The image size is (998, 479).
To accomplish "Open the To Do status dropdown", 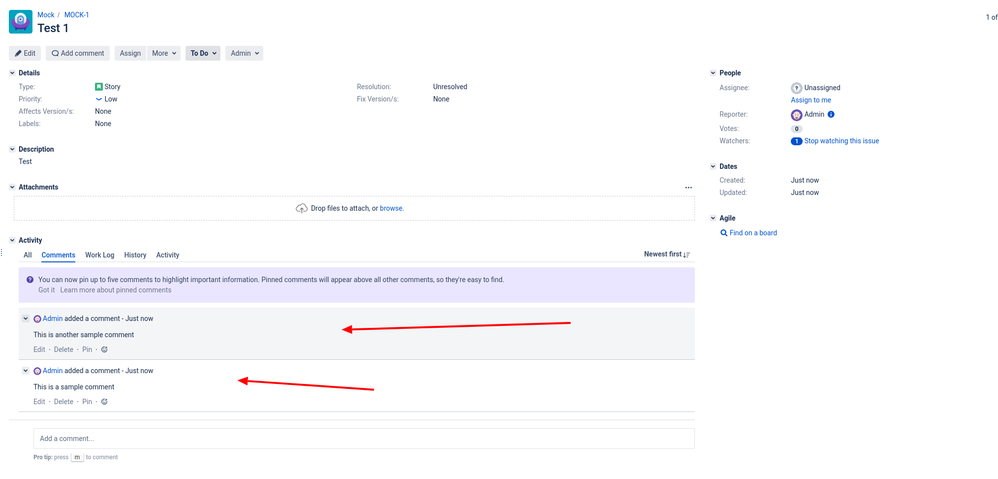I will 203,53.
